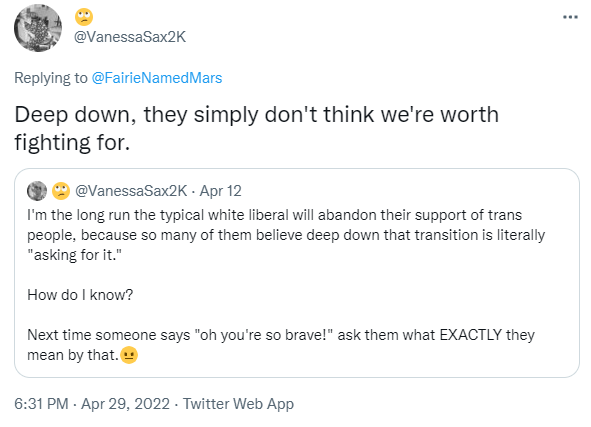Click the eye-roll emoji display name at top

[x=84, y=17]
